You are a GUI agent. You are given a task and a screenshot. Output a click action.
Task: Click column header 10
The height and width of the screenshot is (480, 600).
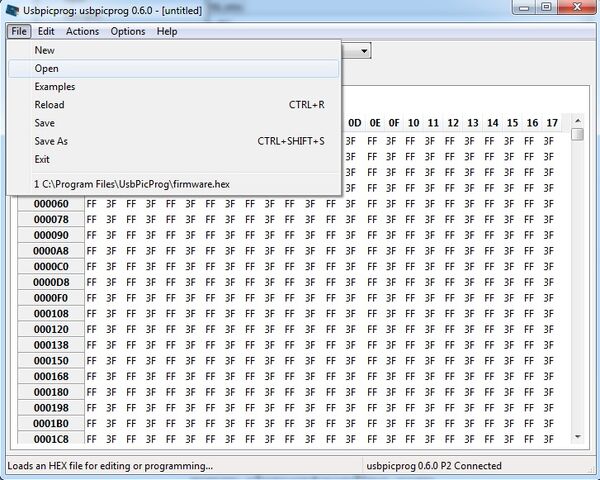[413, 123]
